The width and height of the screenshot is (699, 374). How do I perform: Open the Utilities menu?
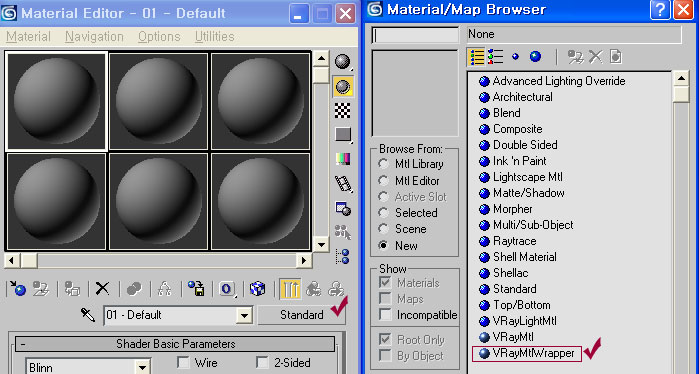click(x=214, y=37)
